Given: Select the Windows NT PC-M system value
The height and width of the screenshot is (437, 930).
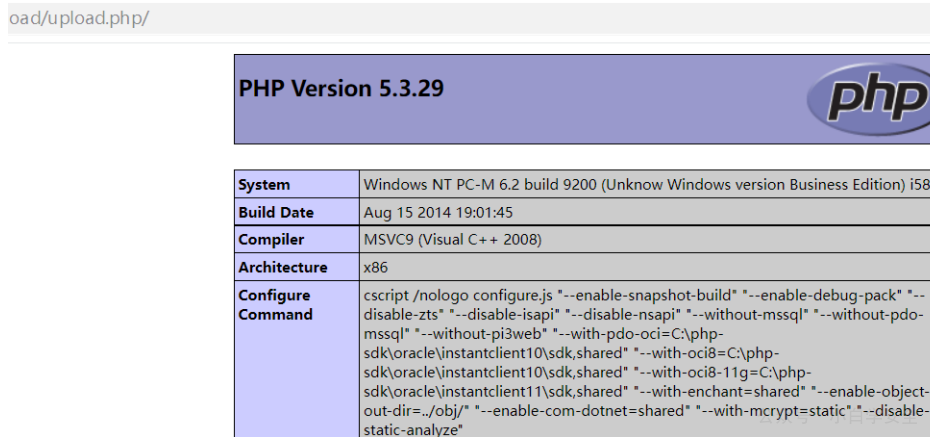Looking at the screenshot, I should 646,184.
